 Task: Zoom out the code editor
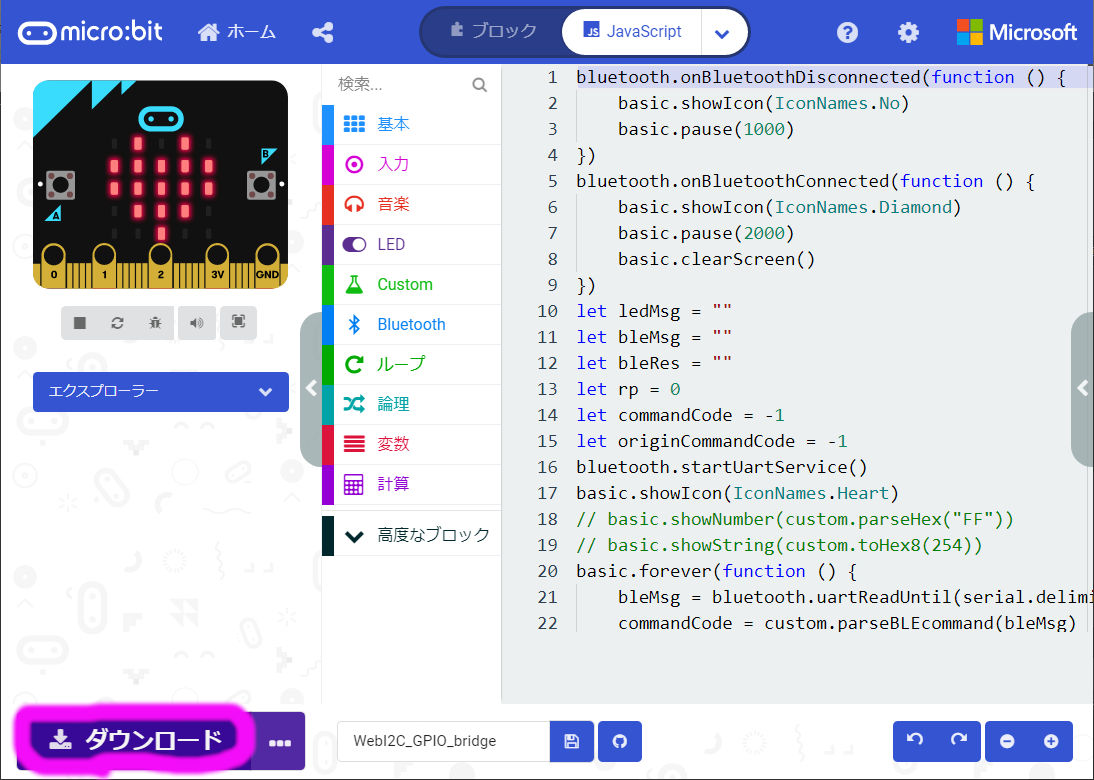click(1007, 741)
